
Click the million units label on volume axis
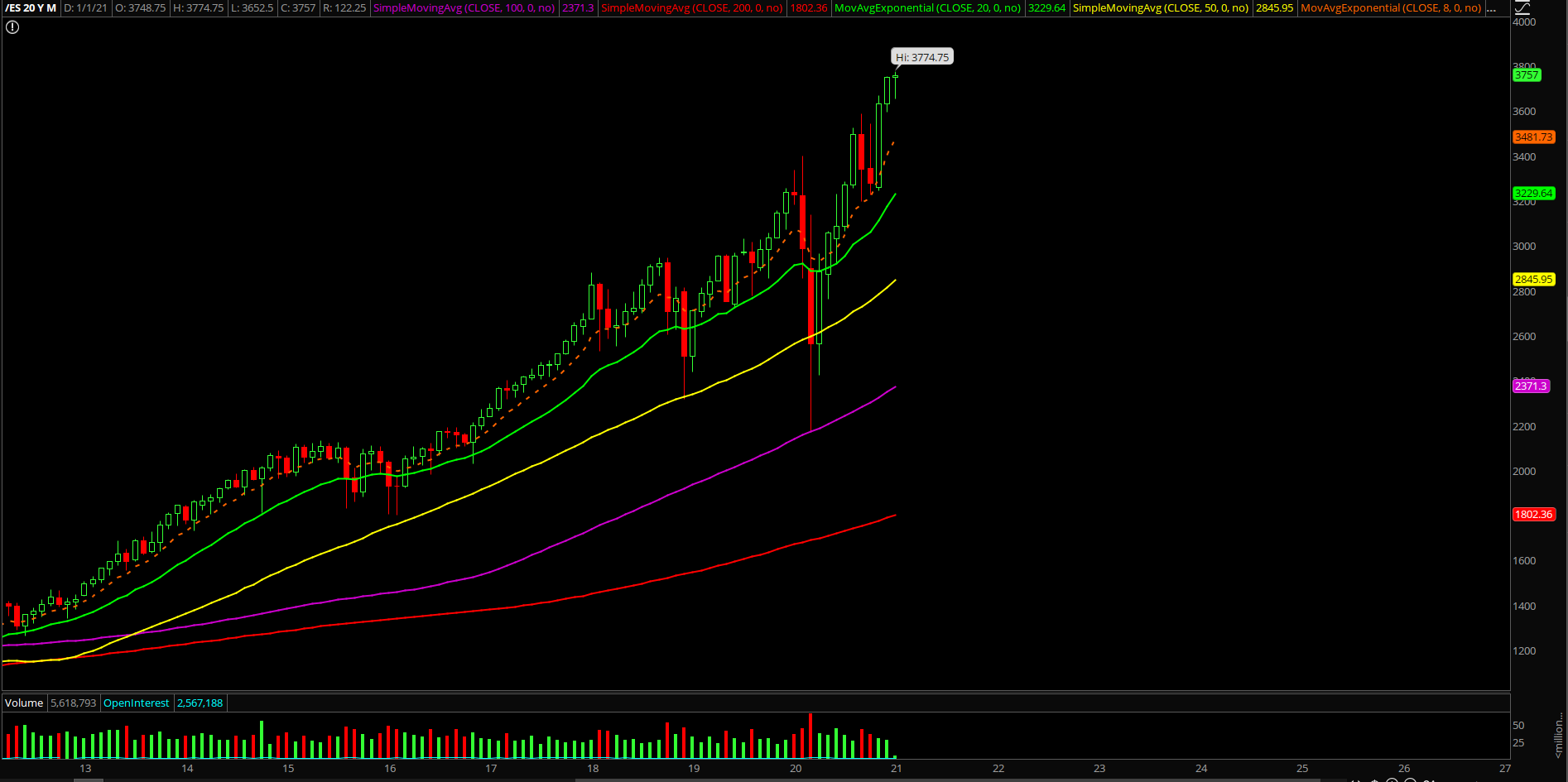1559,735
